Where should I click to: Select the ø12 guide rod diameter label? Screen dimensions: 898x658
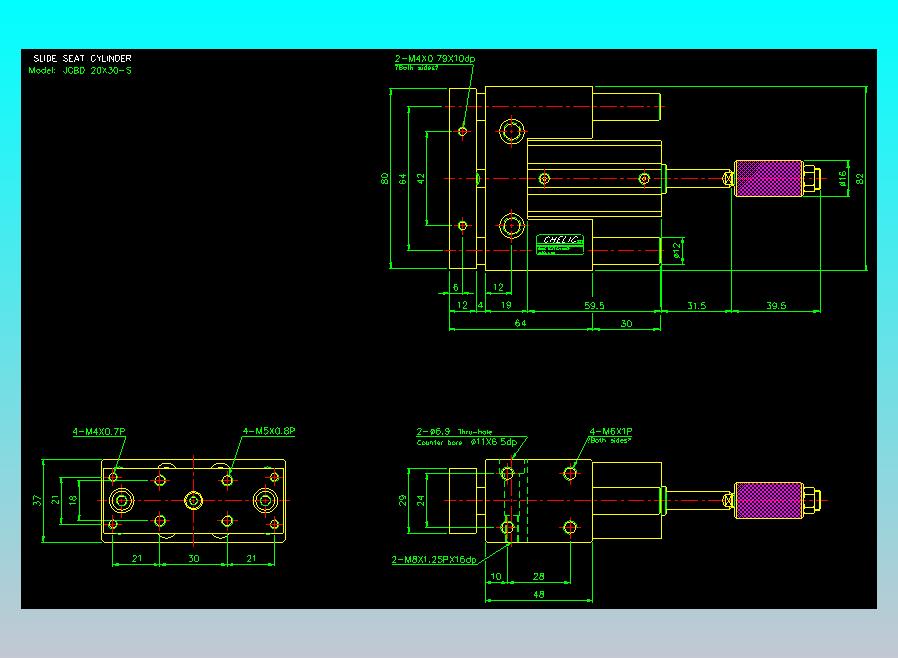click(x=677, y=250)
